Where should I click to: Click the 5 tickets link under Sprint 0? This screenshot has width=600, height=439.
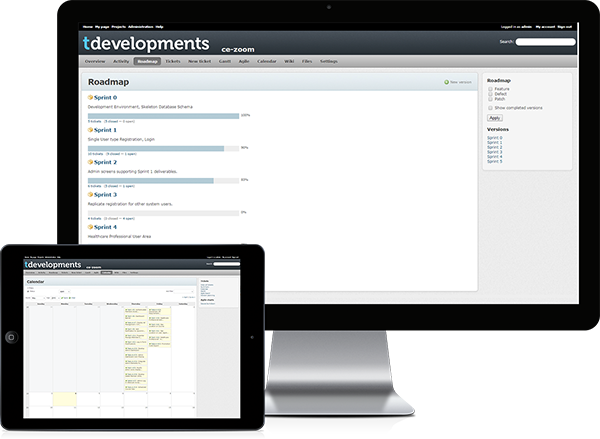[95, 121]
